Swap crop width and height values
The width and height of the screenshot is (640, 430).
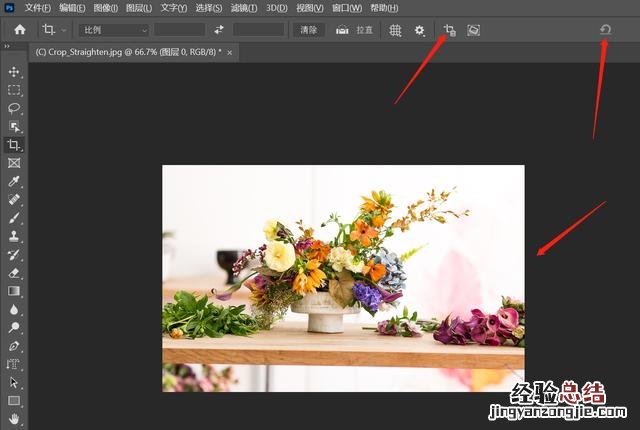(219, 30)
